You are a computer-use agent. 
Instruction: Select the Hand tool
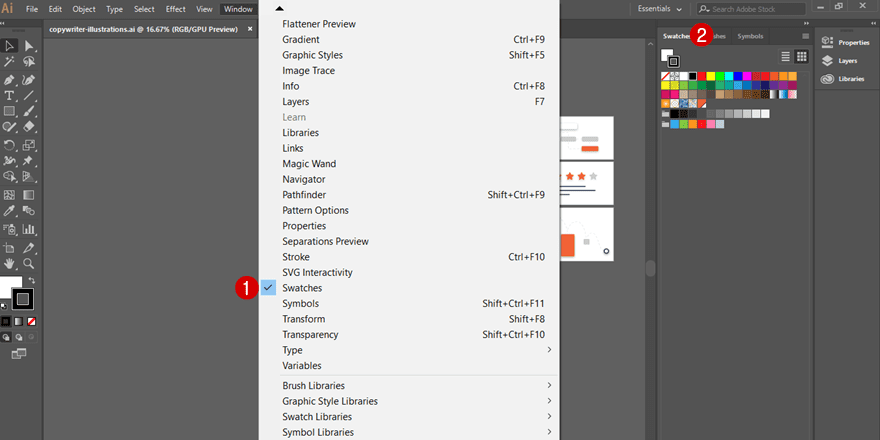tap(9, 263)
